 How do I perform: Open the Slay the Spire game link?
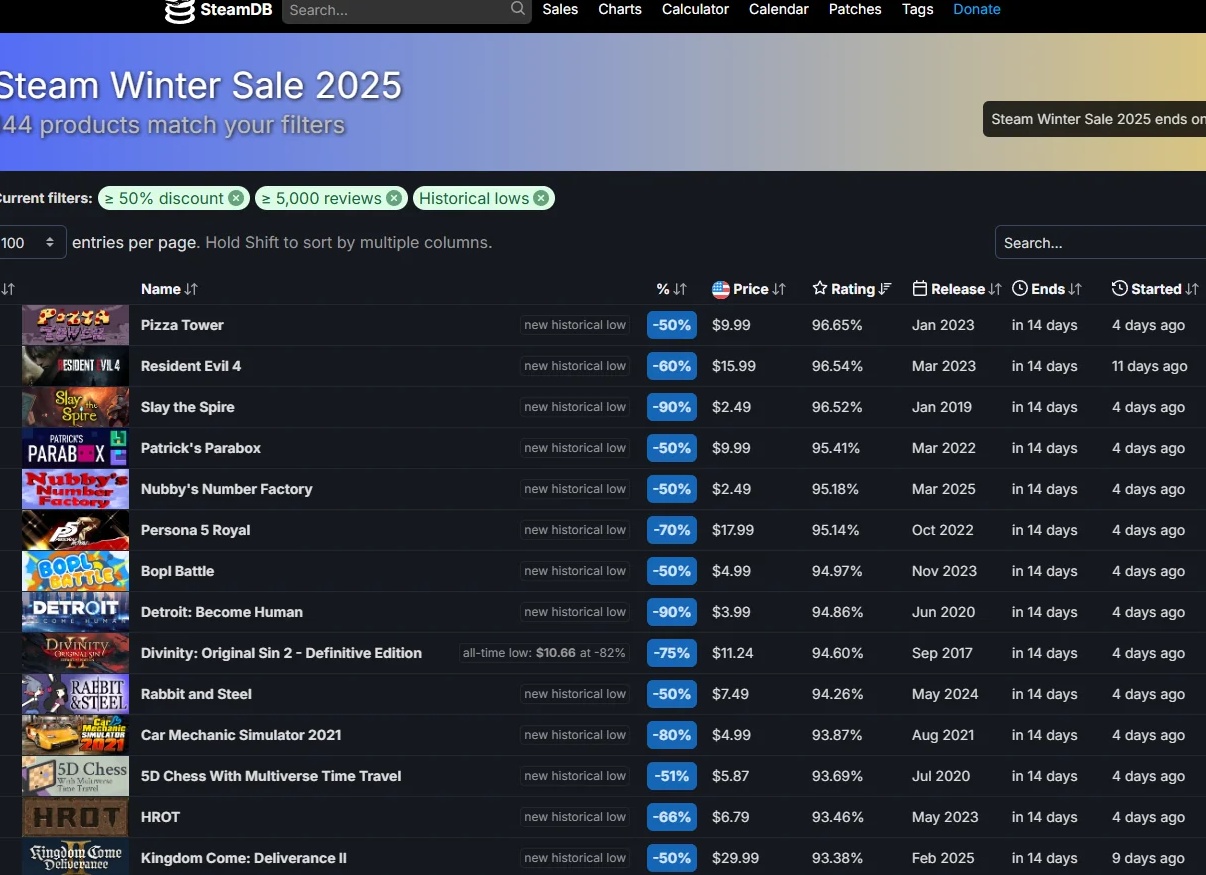coord(188,407)
